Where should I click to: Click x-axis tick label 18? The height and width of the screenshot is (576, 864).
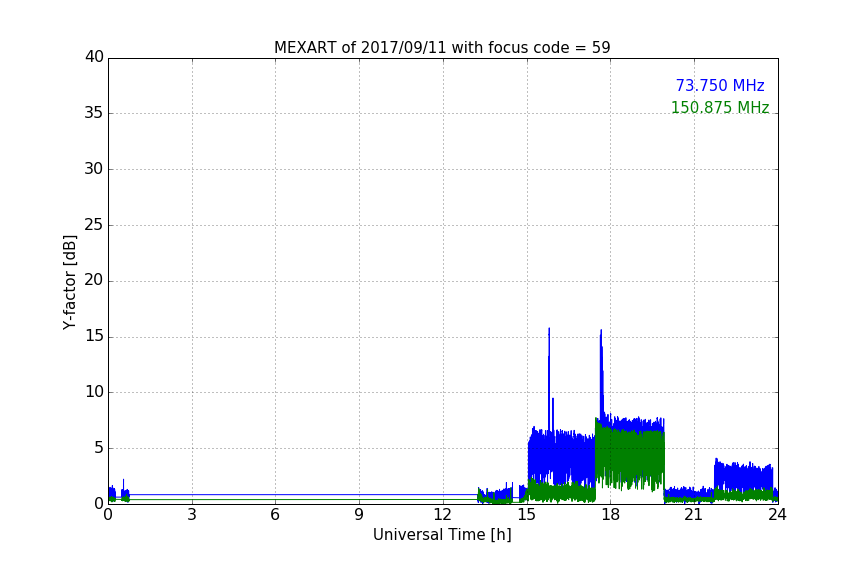611,515
